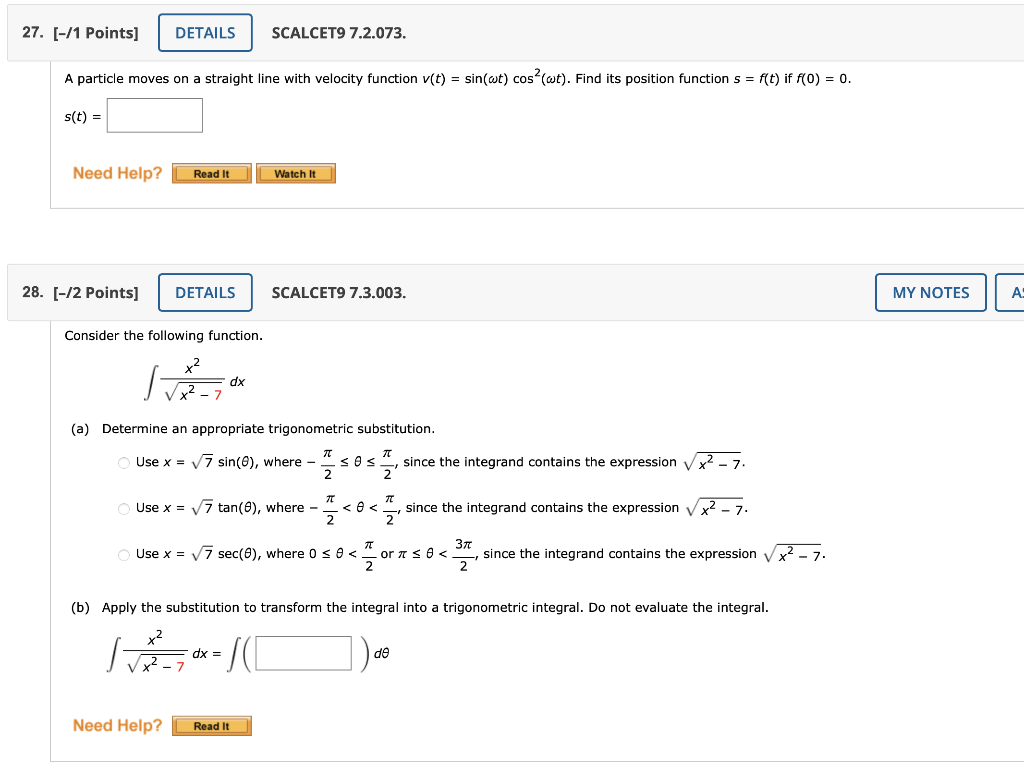Click the Watch It button for problem 27
This screenshot has height=780, width=1024.
click(296, 173)
